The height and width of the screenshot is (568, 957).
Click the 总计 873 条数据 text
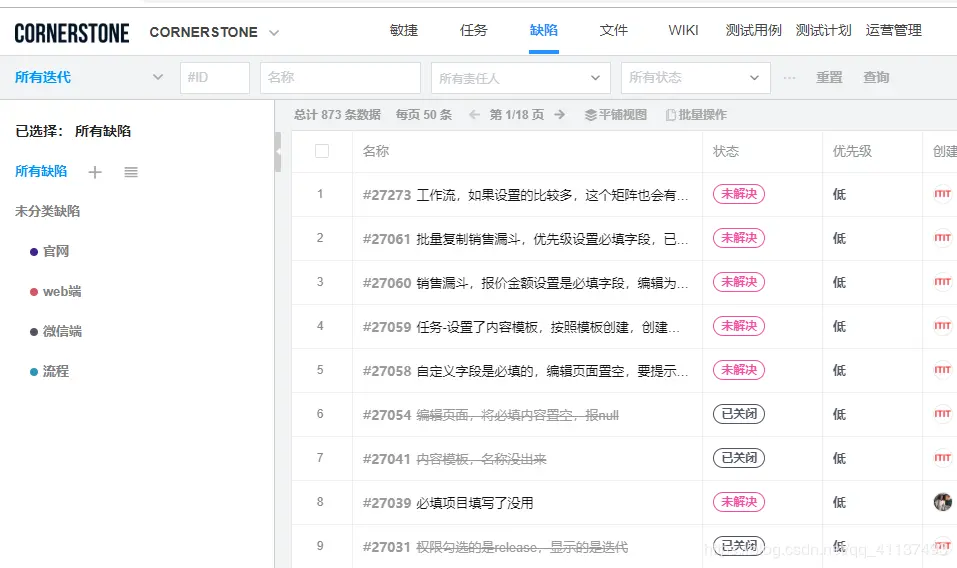[337, 115]
